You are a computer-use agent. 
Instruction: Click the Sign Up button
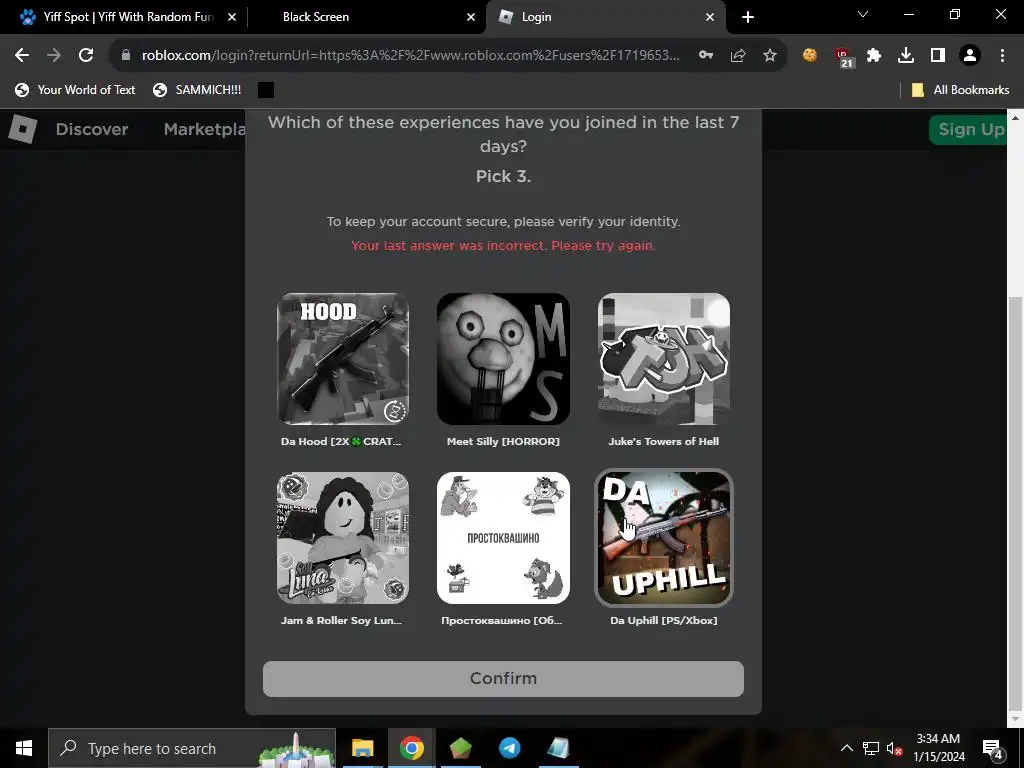pyautogui.click(x=968, y=129)
